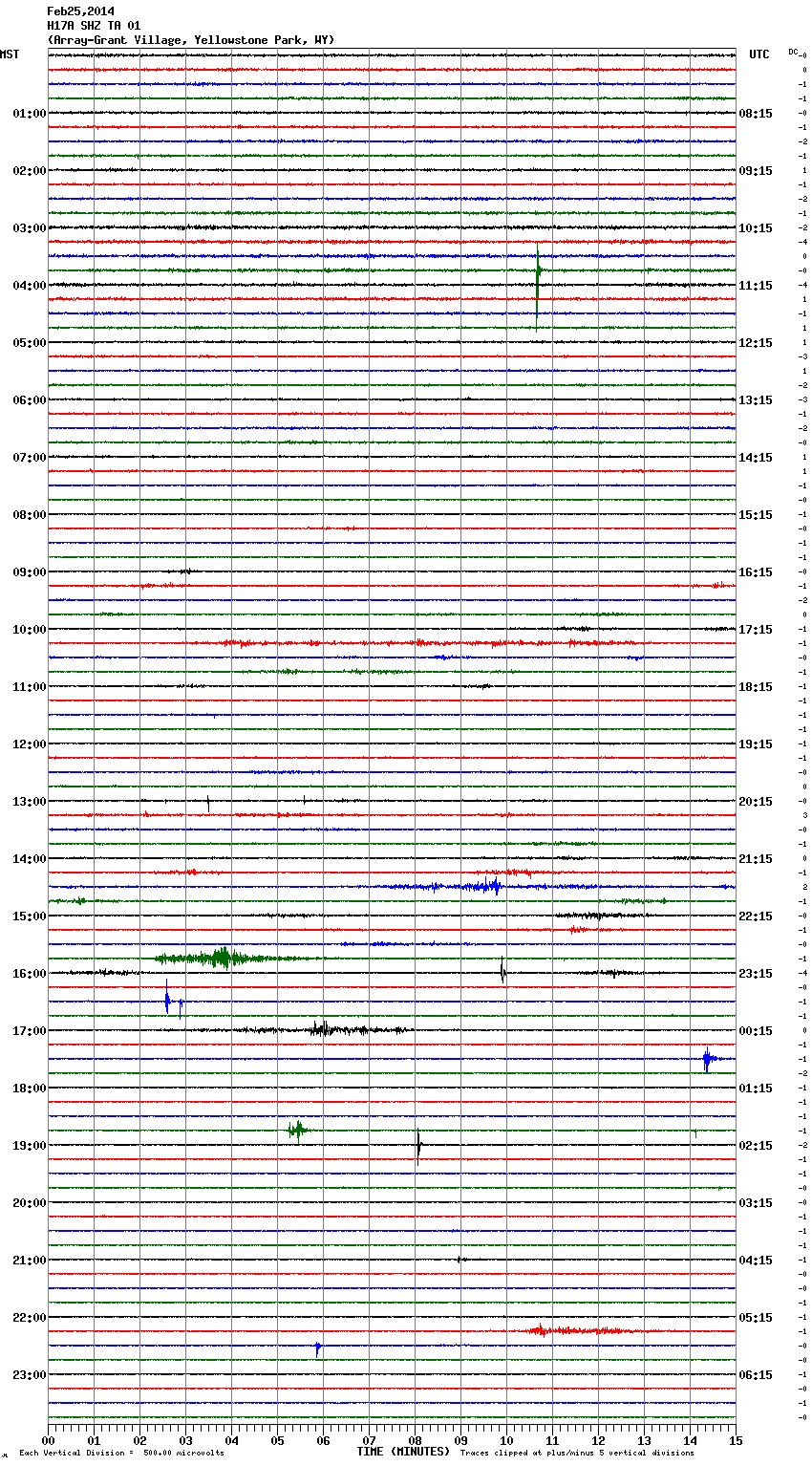Click the TIME (MINUTES) axis title
The image size is (812, 1466).
click(403, 1452)
